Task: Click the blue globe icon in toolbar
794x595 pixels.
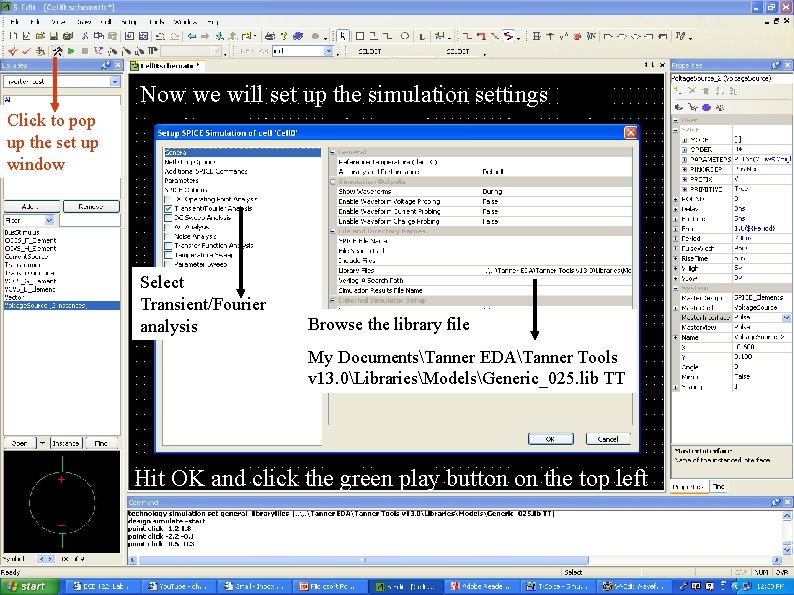Action: (x=298, y=36)
